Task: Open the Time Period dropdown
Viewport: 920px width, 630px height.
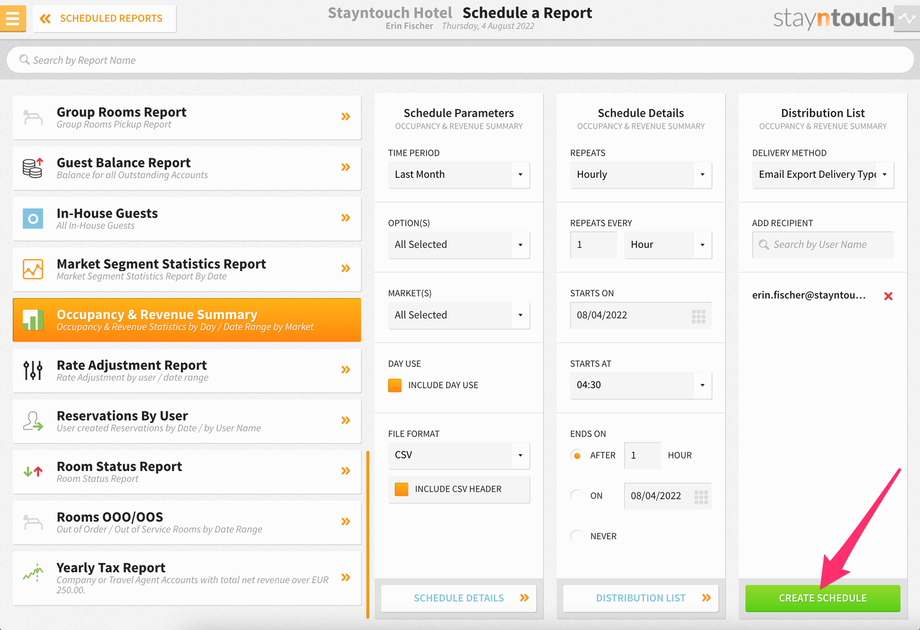Action: pos(459,174)
